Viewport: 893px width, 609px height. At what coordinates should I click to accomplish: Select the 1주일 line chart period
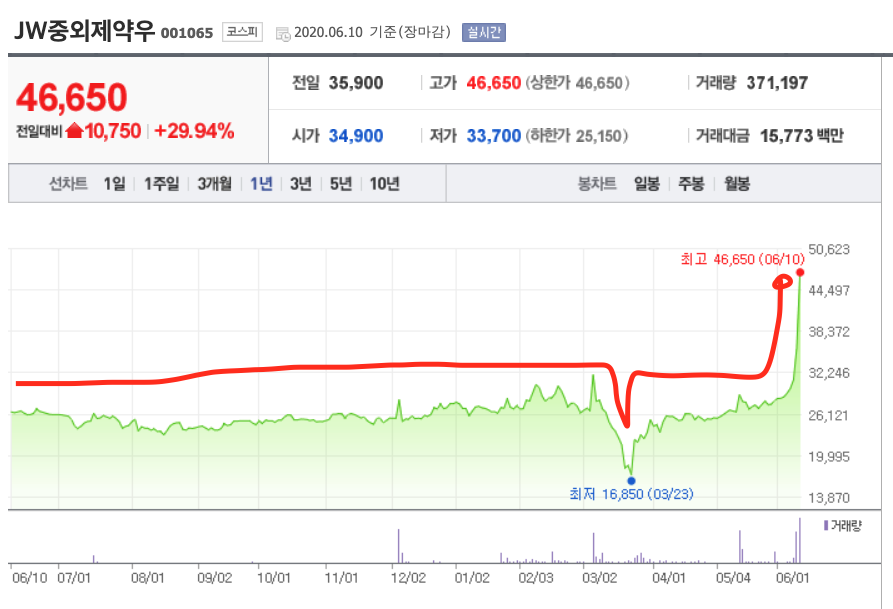[x=161, y=183]
